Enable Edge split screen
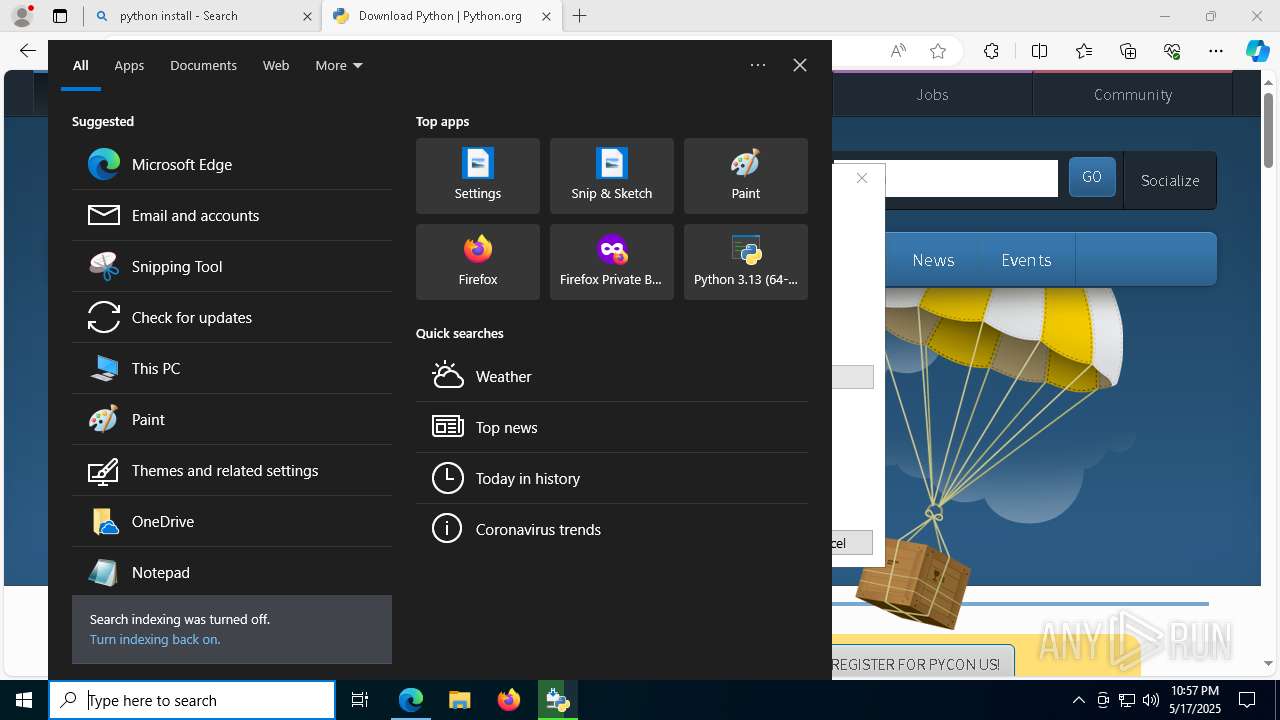This screenshot has height=720, width=1280. tap(1039, 51)
